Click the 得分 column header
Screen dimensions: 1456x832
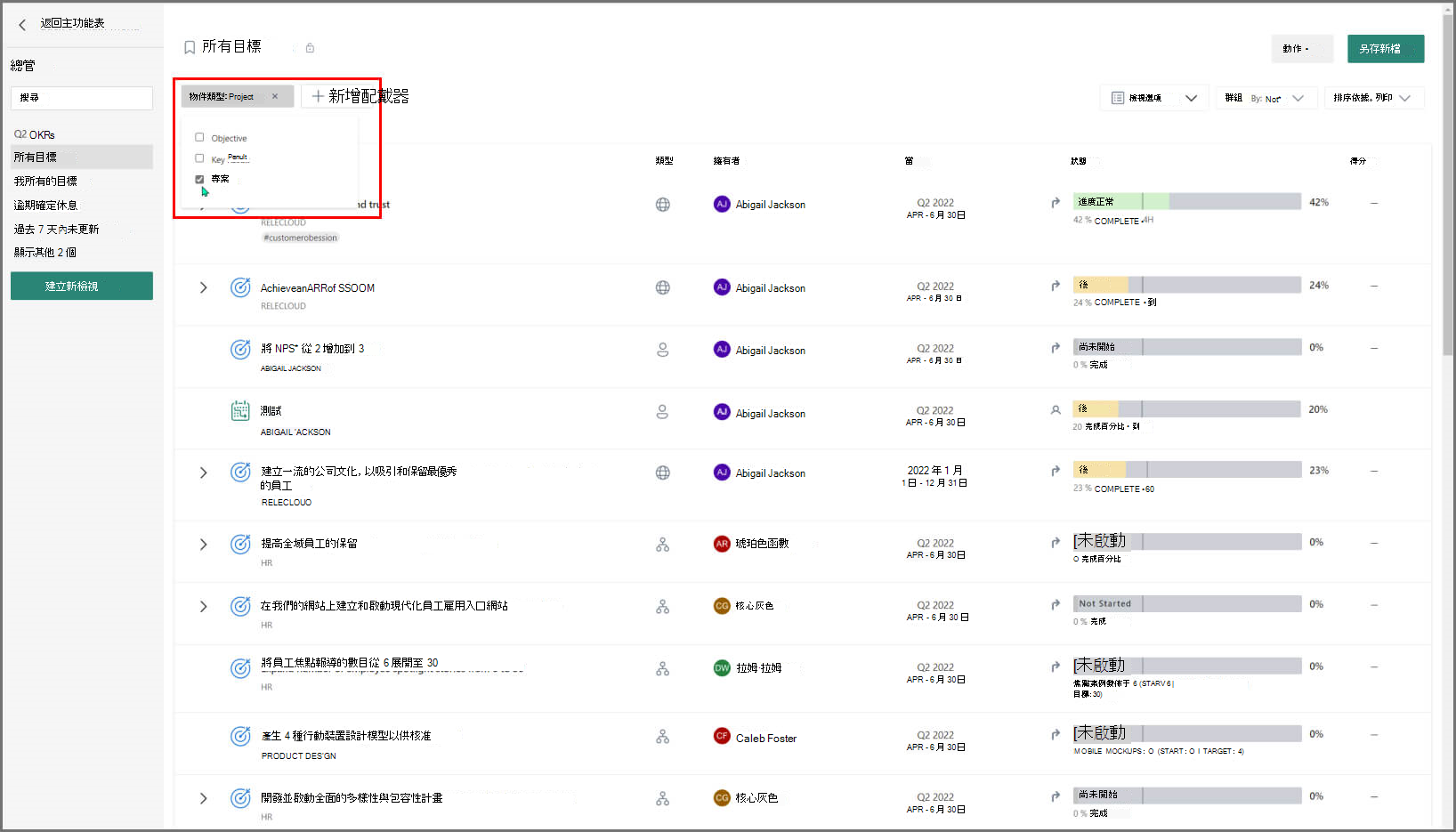point(1358,161)
